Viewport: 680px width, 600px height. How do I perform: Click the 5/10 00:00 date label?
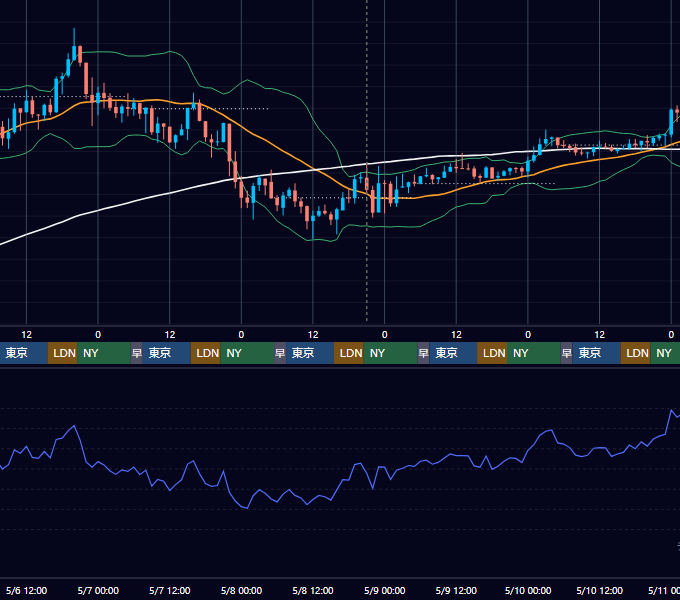point(528,590)
